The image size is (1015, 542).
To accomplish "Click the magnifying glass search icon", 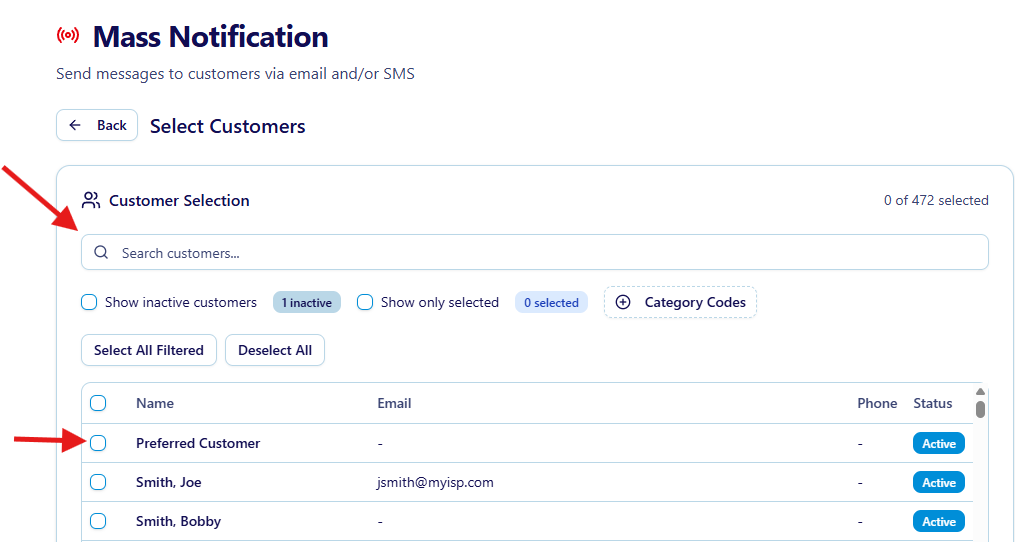I will point(101,253).
